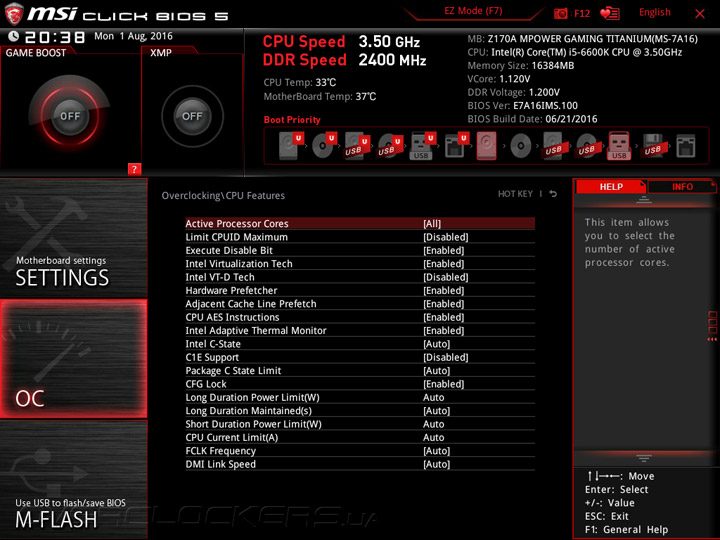
Task: Go back using the arrow beside HOT KEY
Action: [x=553, y=194]
